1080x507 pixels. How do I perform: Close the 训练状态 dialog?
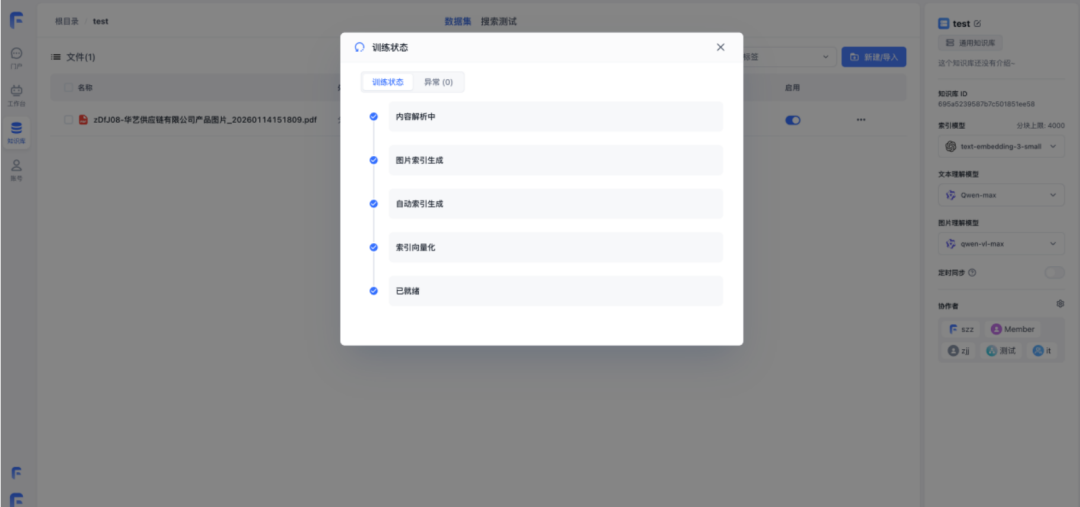(720, 47)
